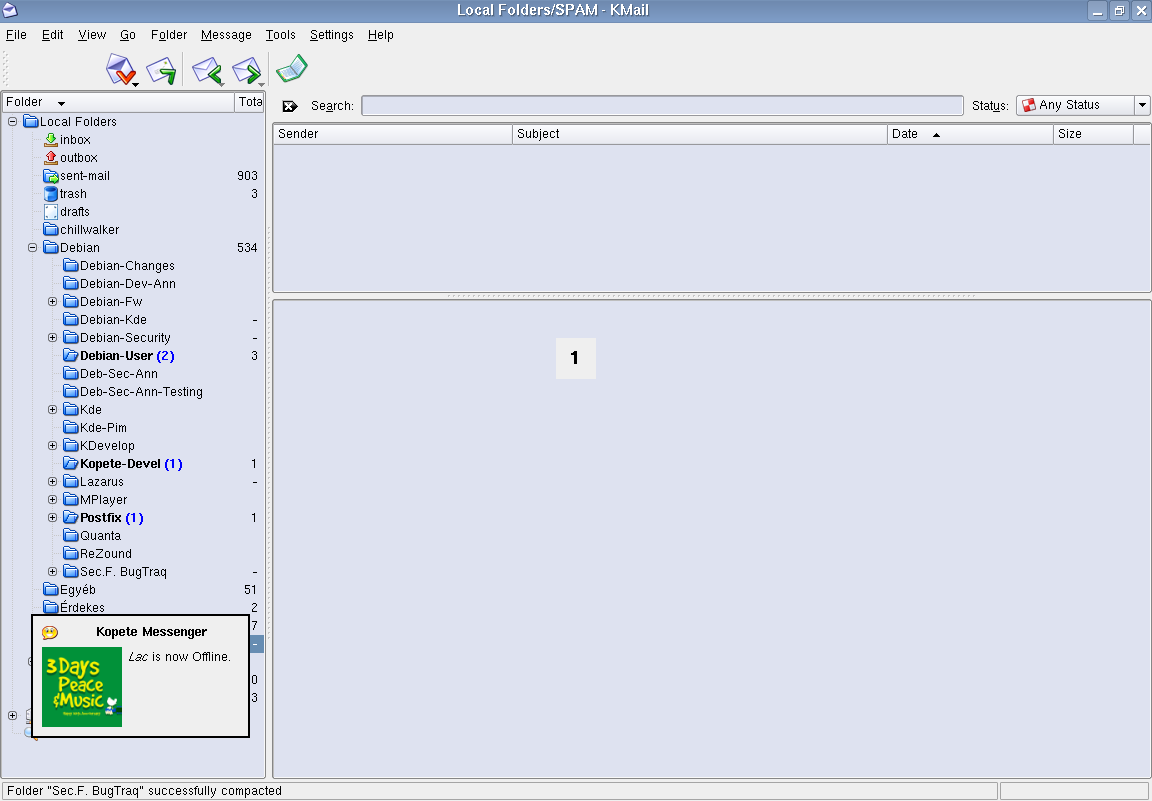Select the Deb-Sec-Ann-Testing folder
The height and width of the screenshot is (801, 1152).
[x=141, y=392]
